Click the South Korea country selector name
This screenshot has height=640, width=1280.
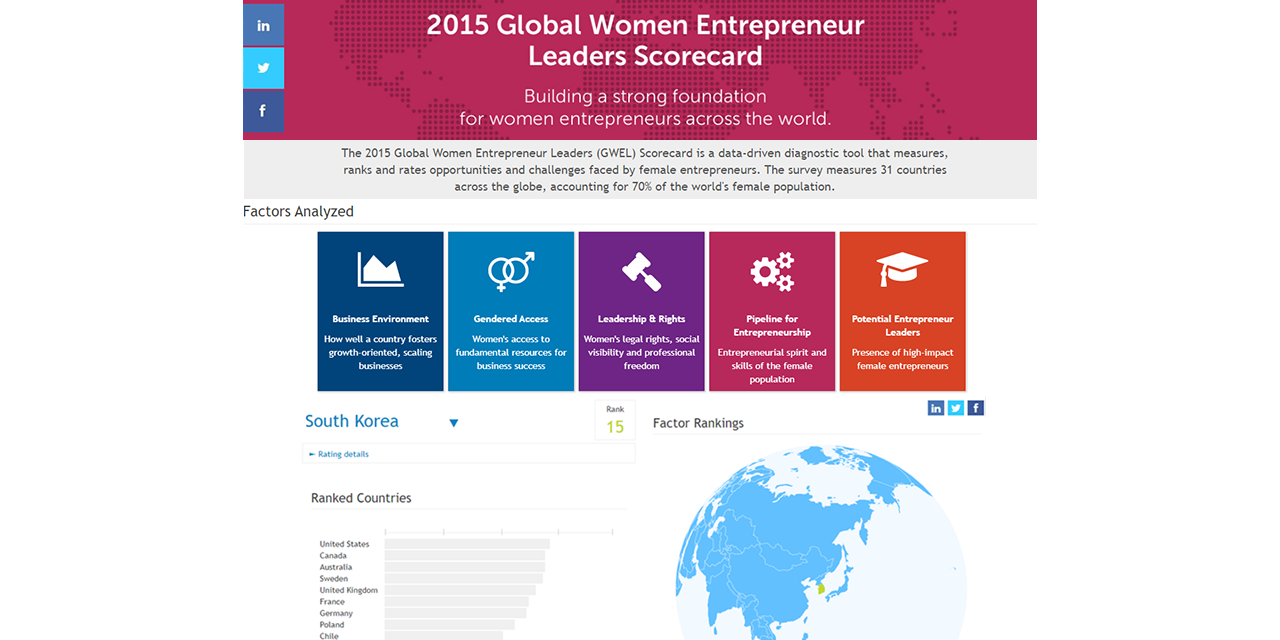point(352,421)
